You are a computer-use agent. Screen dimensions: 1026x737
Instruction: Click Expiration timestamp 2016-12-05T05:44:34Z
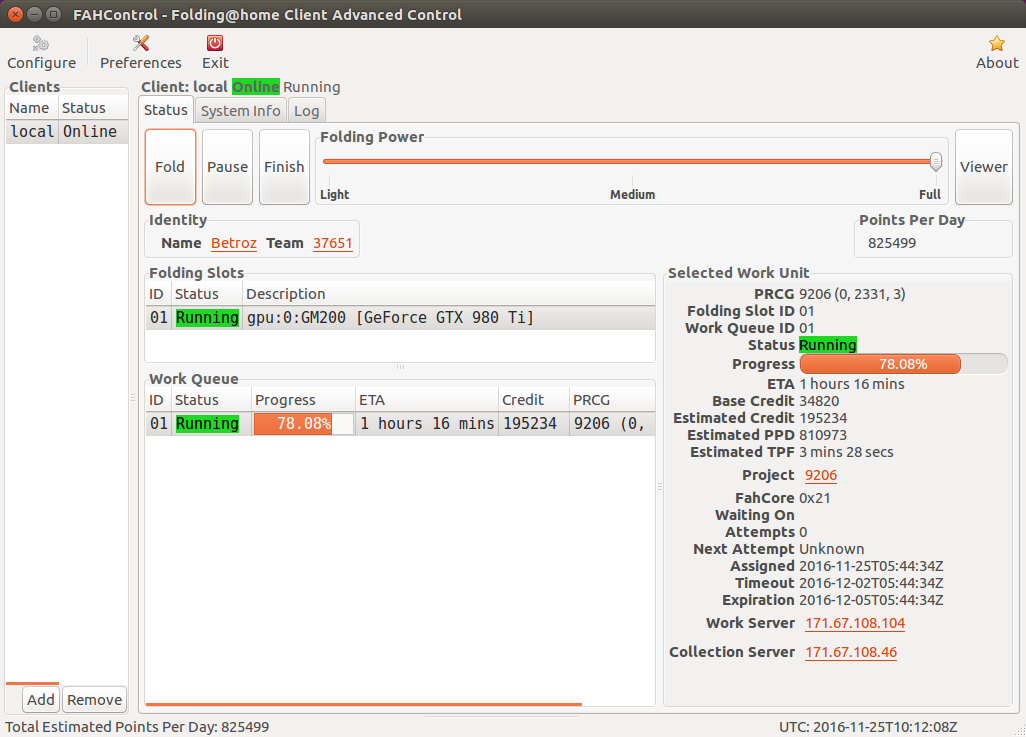(871, 600)
